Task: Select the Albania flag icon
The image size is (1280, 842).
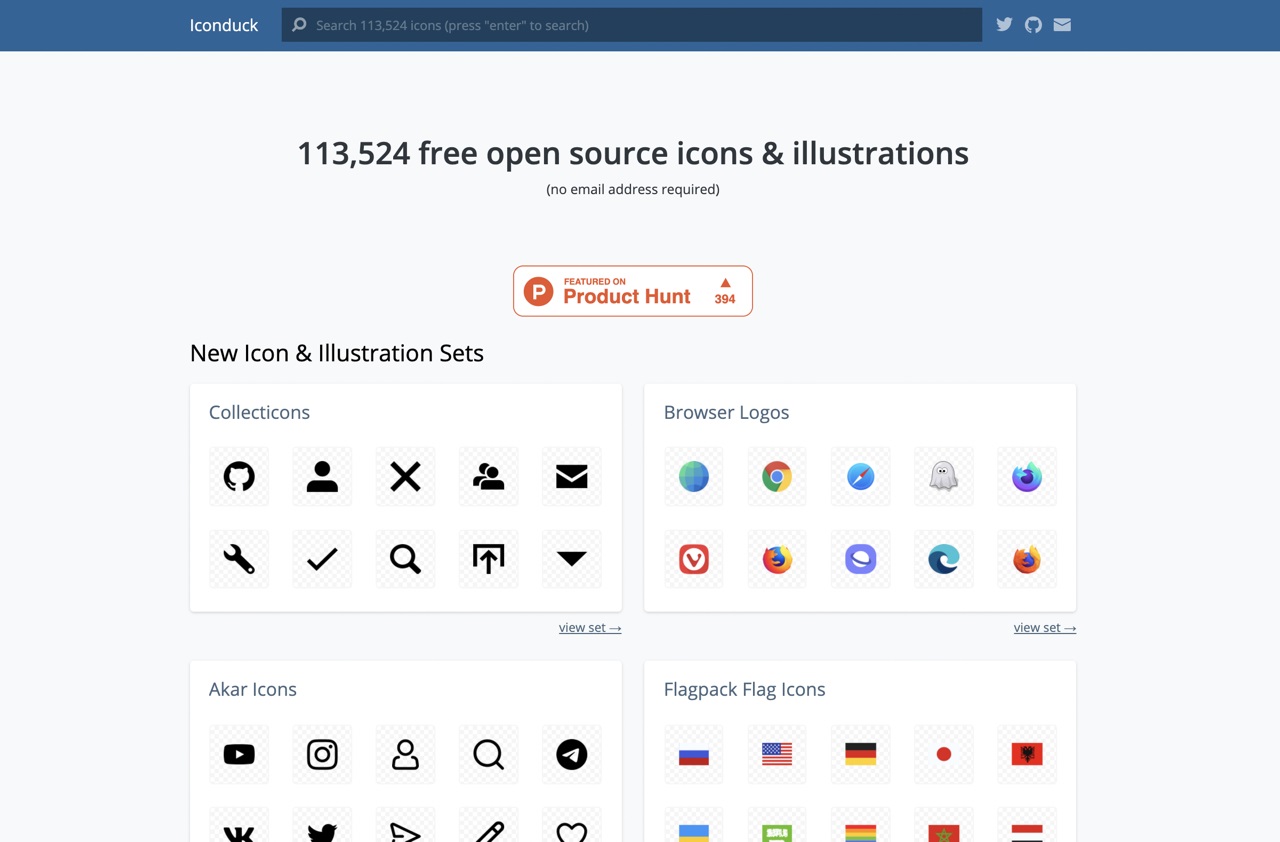Action: click(1027, 754)
